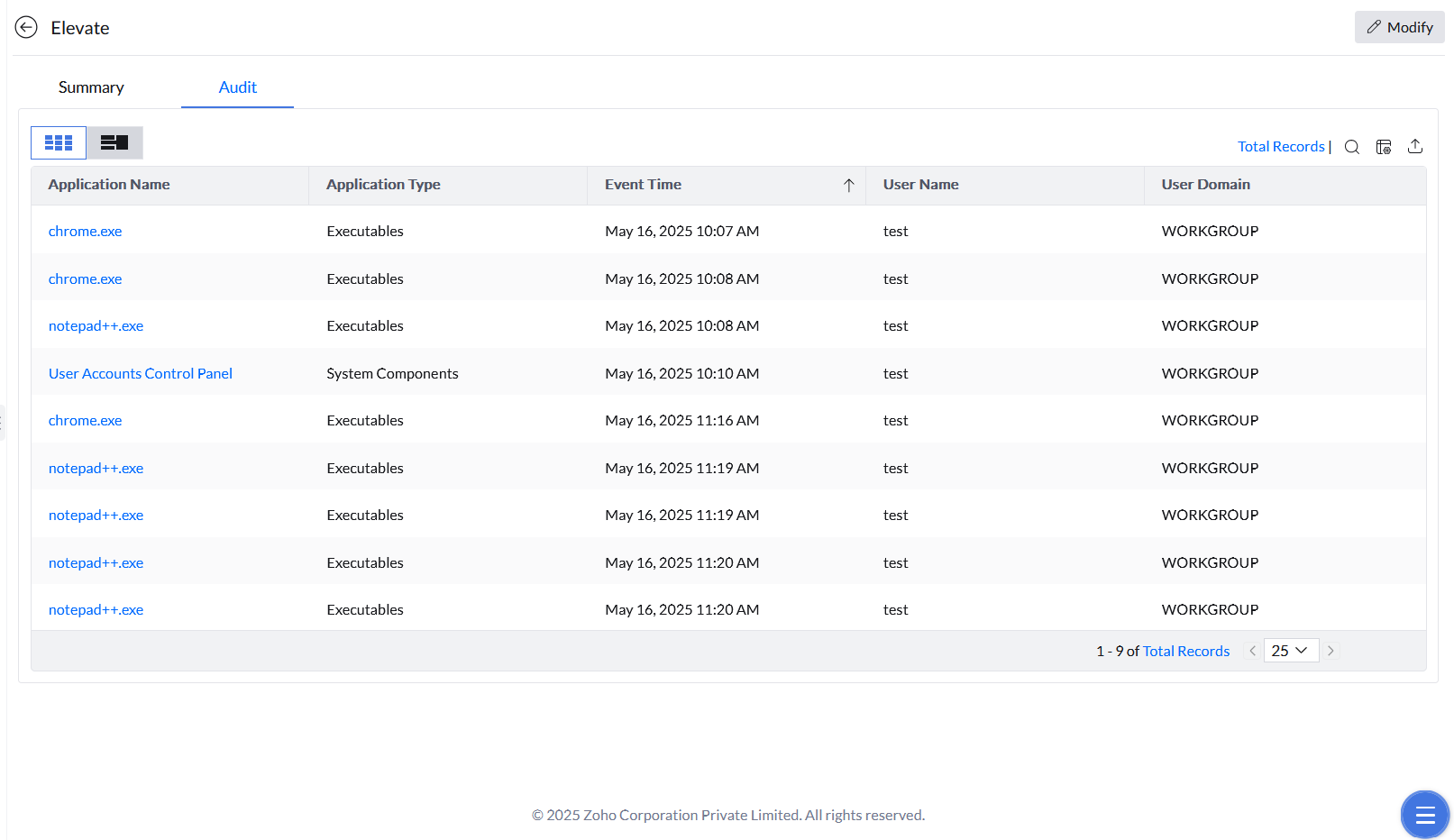Screen dimensions: 1454x840
Task: Select the Audit tab
Action: click(x=237, y=87)
